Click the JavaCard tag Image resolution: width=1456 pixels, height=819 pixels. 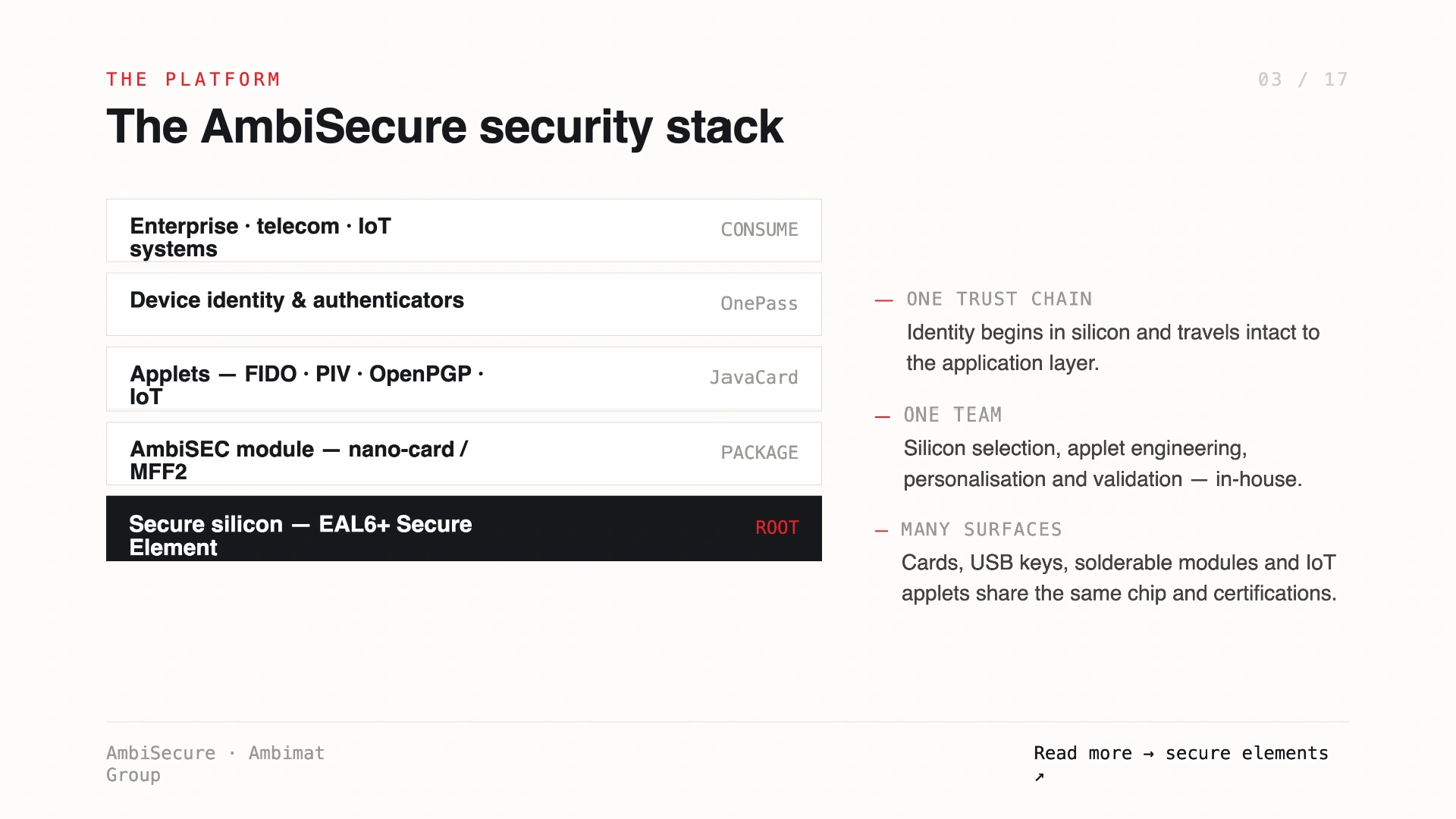tap(754, 378)
